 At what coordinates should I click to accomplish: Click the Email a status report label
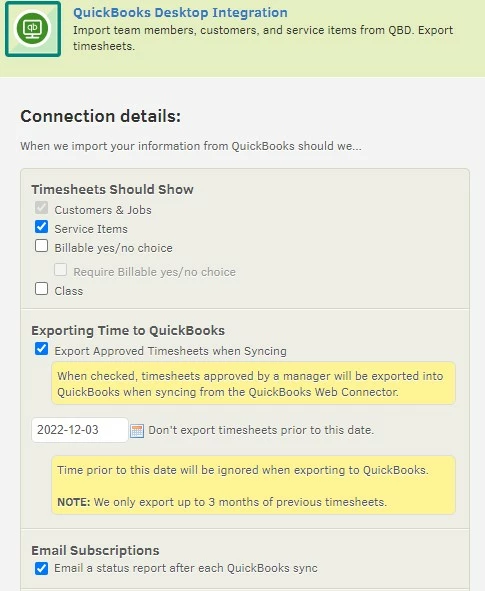point(186,568)
